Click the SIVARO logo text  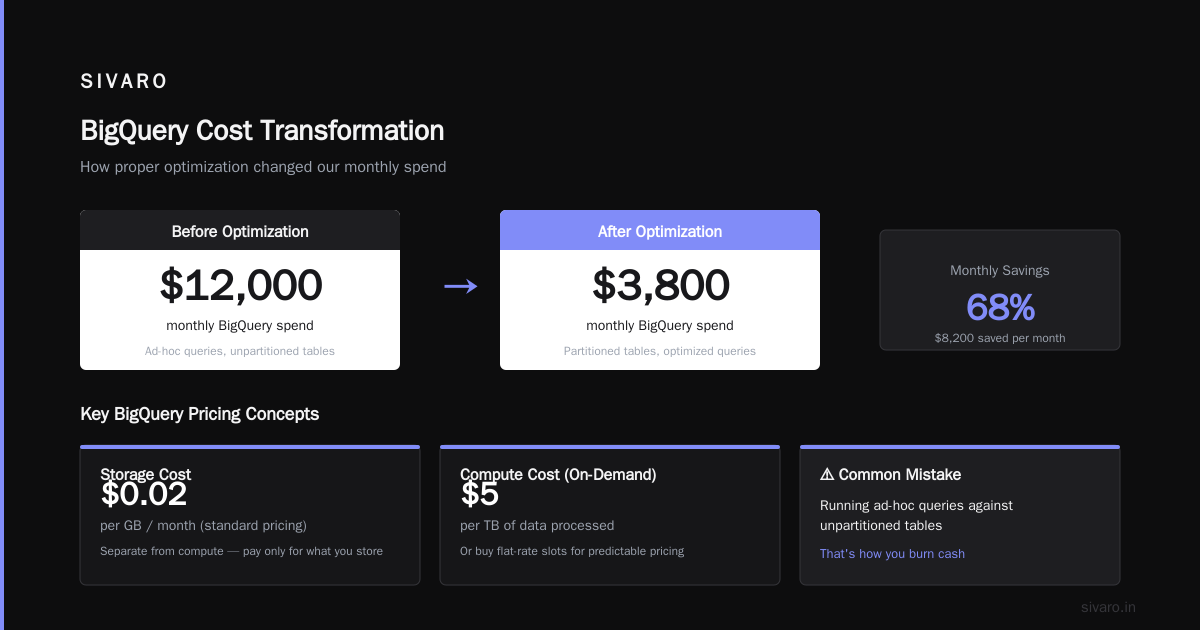(x=124, y=82)
